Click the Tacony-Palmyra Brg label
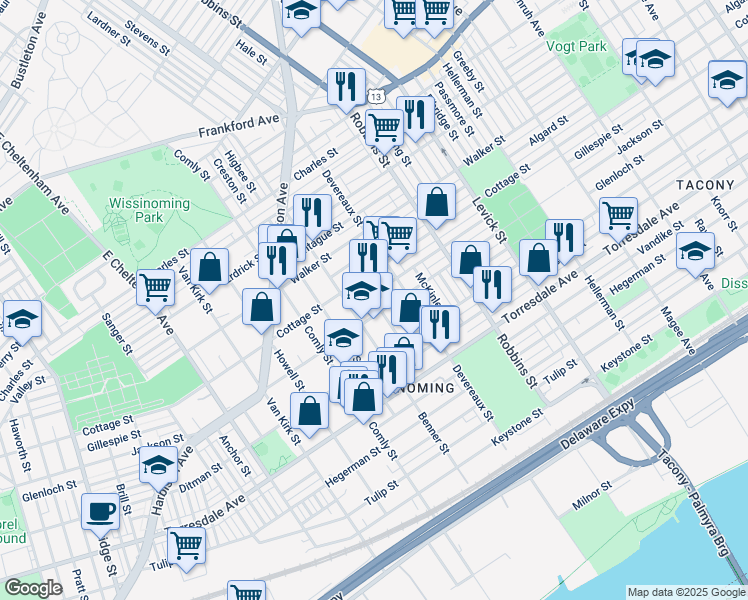The width and height of the screenshot is (748, 600). point(693,503)
